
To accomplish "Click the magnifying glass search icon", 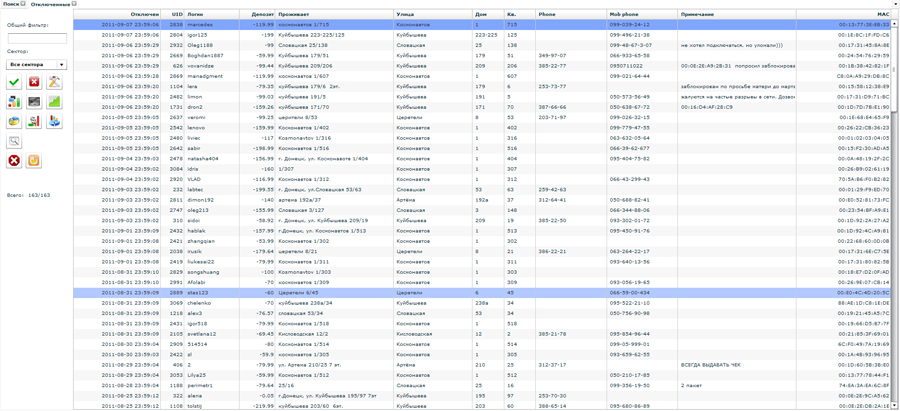I will pos(14,142).
